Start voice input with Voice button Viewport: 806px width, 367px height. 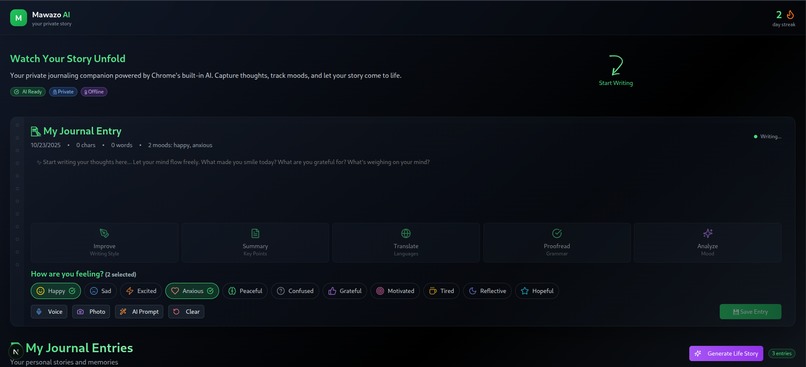pos(49,311)
